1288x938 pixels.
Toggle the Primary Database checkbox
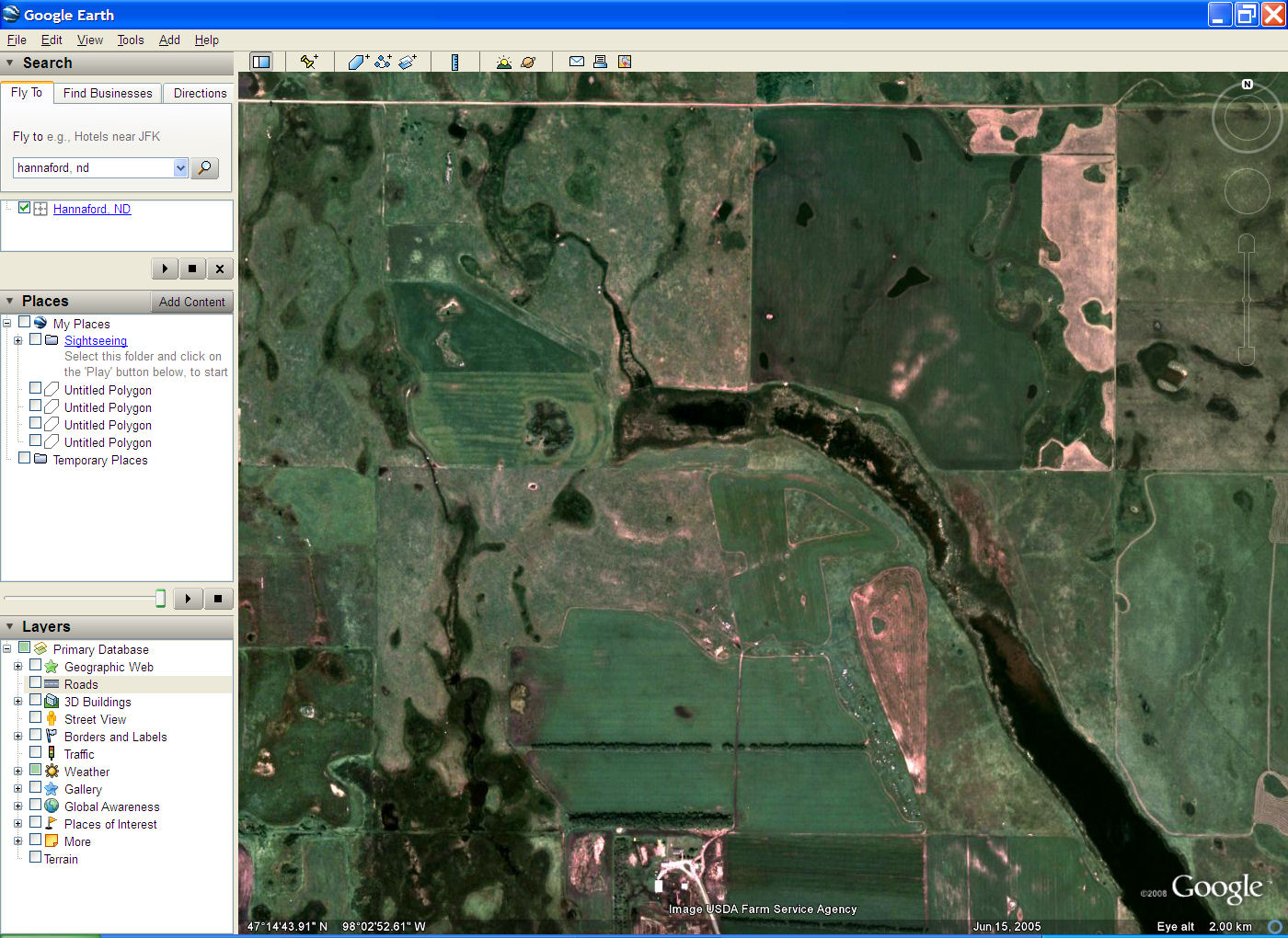click(24, 647)
